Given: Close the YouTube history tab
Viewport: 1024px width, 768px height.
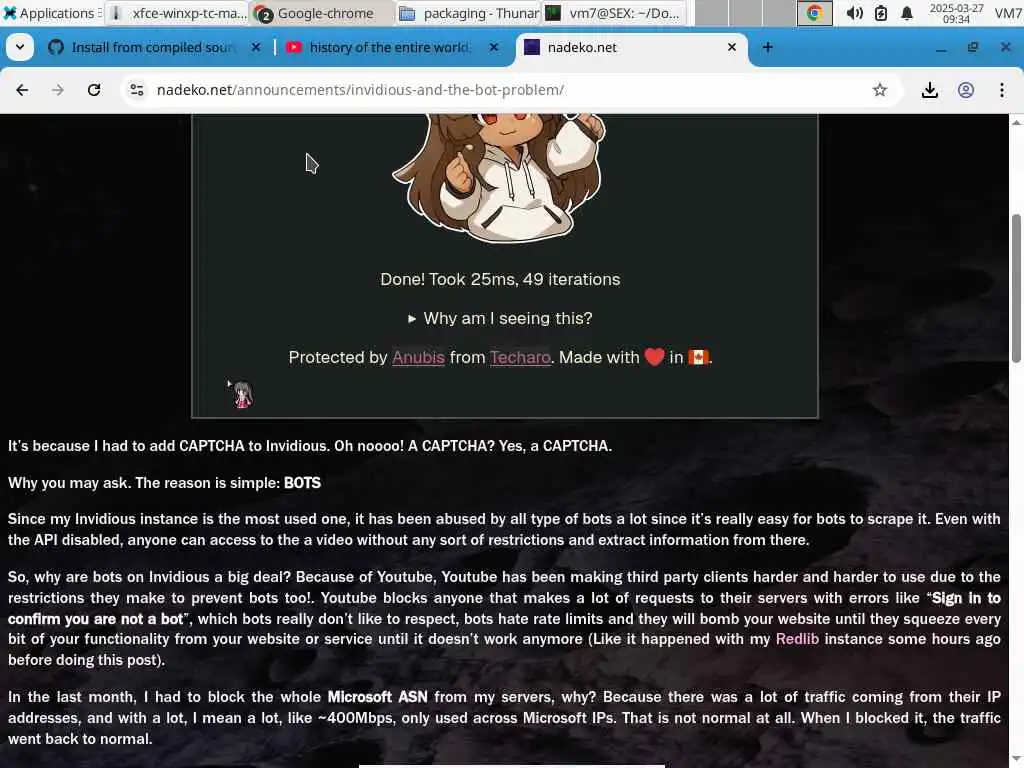Looking at the screenshot, I should [494, 47].
